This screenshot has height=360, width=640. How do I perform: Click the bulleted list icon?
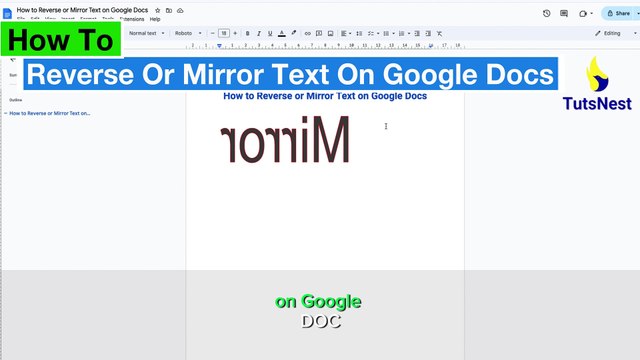[x=386, y=33]
